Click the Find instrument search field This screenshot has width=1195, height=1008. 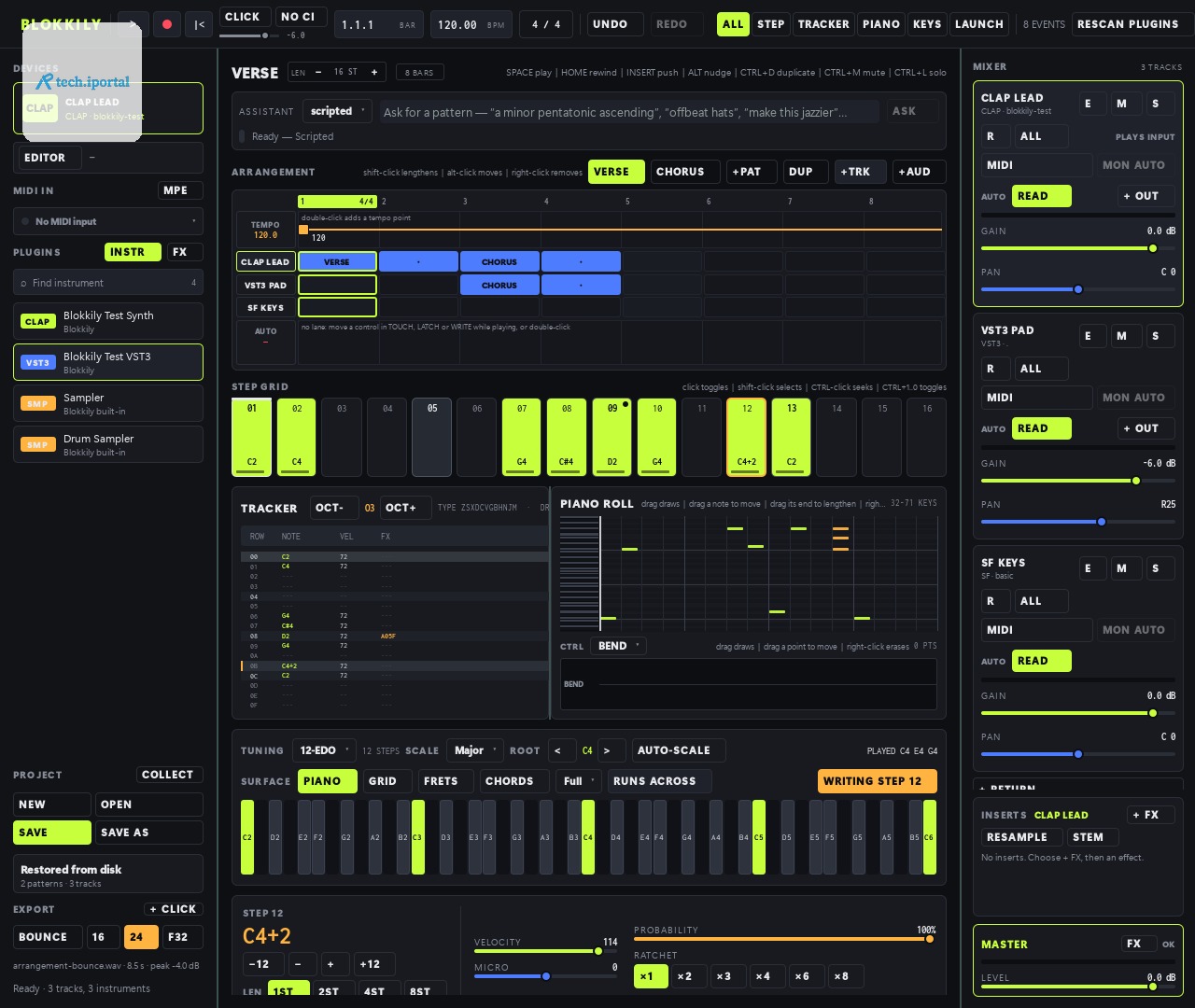click(108, 283)
